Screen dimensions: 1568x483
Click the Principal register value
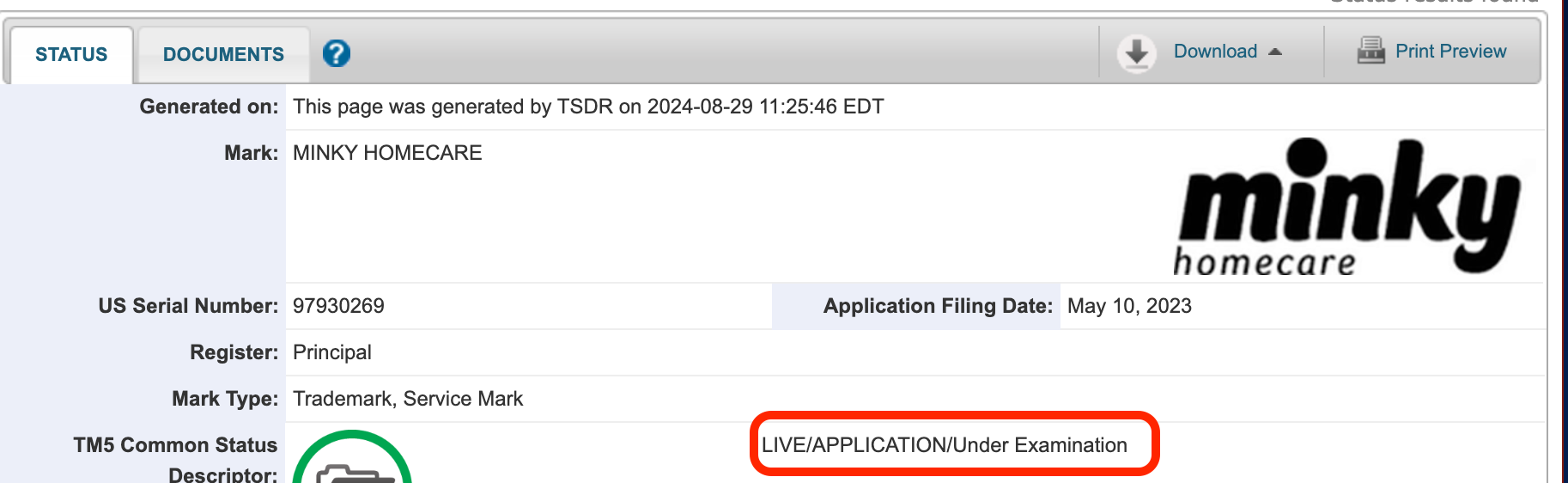point(332,352)
